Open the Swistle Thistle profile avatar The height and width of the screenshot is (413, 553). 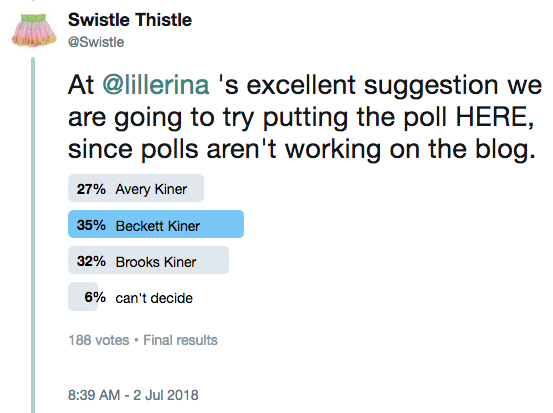34,30
